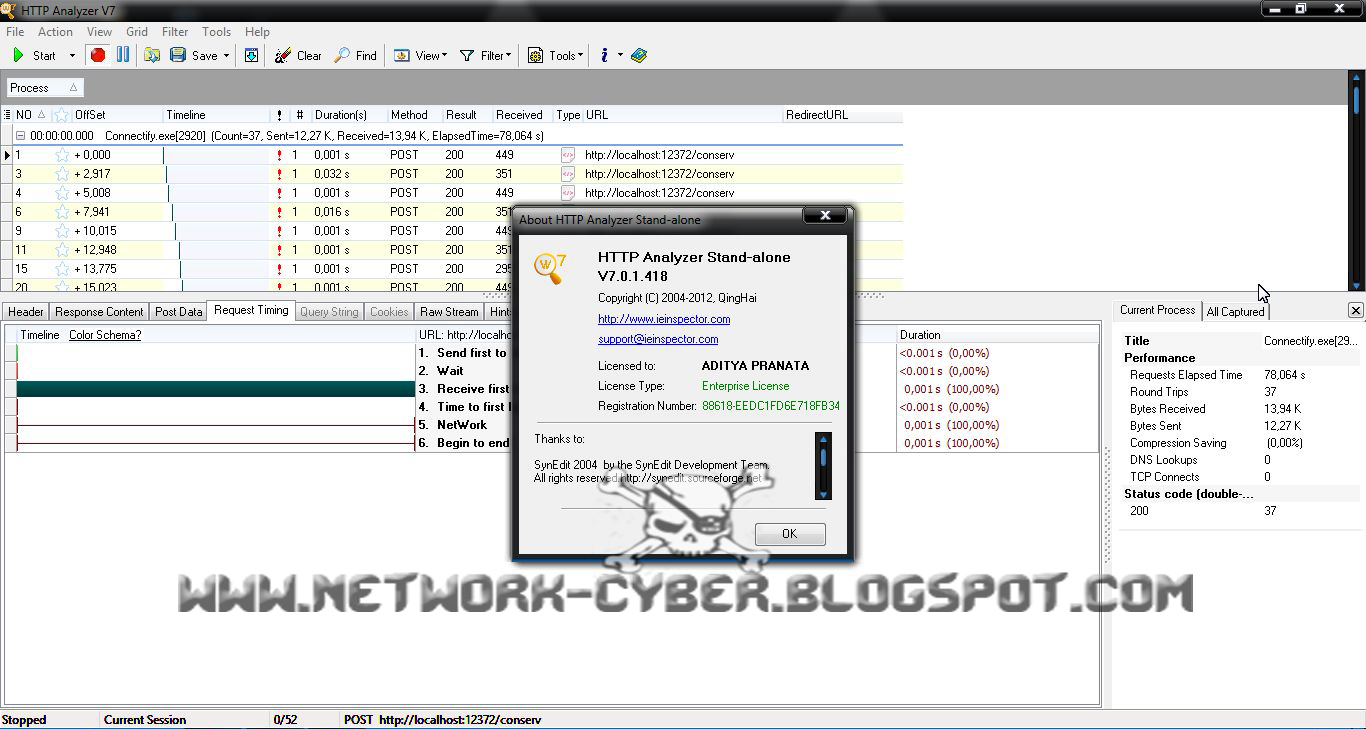Screen dimensions: 1366x729
Task: Open the Tools menu in menu bar
Action: (x=217, y=32)
